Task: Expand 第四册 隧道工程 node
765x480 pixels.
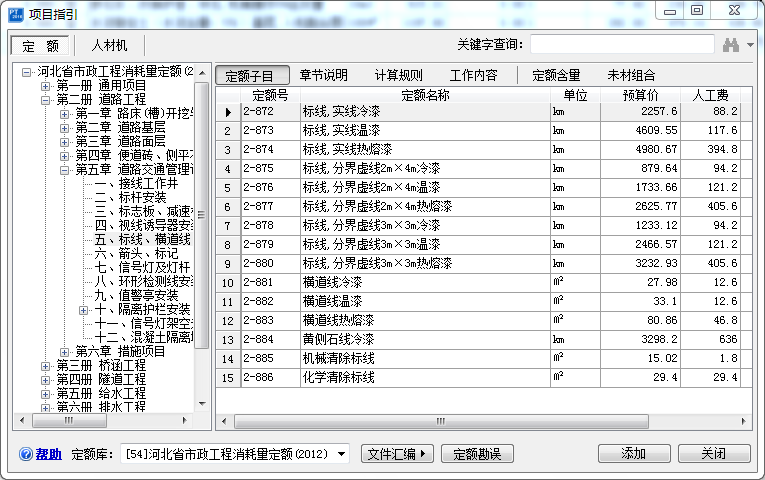Action: (x=45, y=380)
